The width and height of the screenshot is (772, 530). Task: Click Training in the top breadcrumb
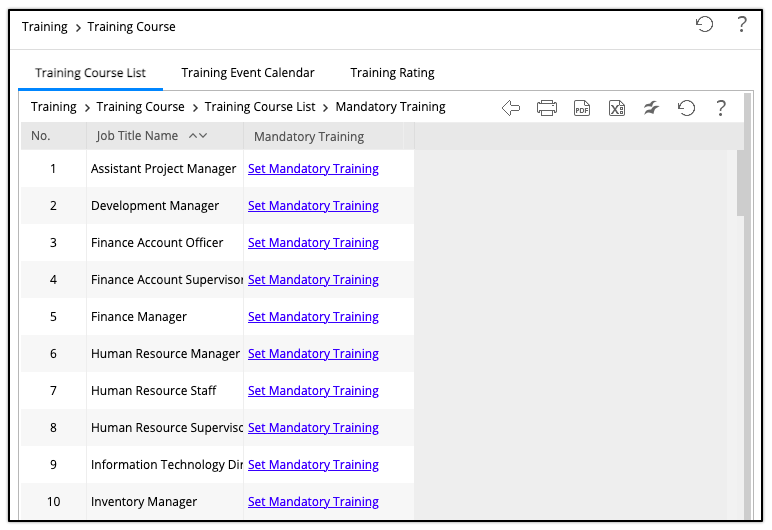click(x=44, y=27)
